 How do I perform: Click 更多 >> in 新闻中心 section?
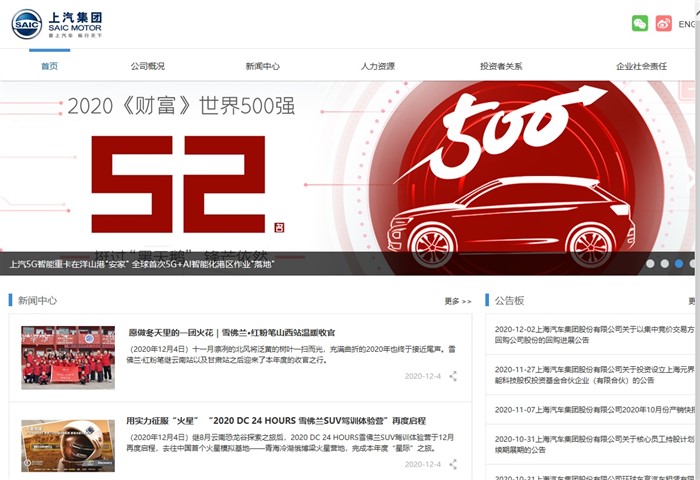458,301
